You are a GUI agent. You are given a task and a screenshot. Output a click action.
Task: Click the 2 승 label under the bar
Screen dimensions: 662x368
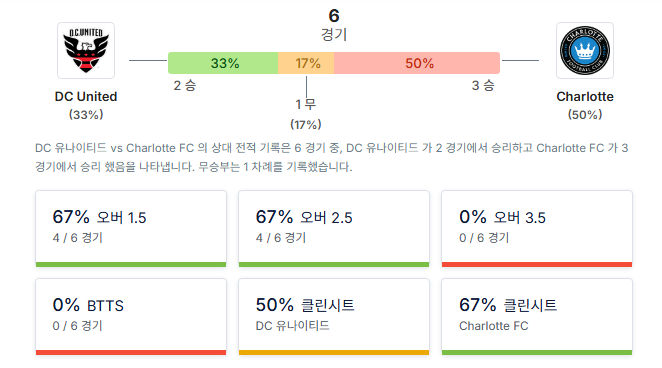[185, 86]
